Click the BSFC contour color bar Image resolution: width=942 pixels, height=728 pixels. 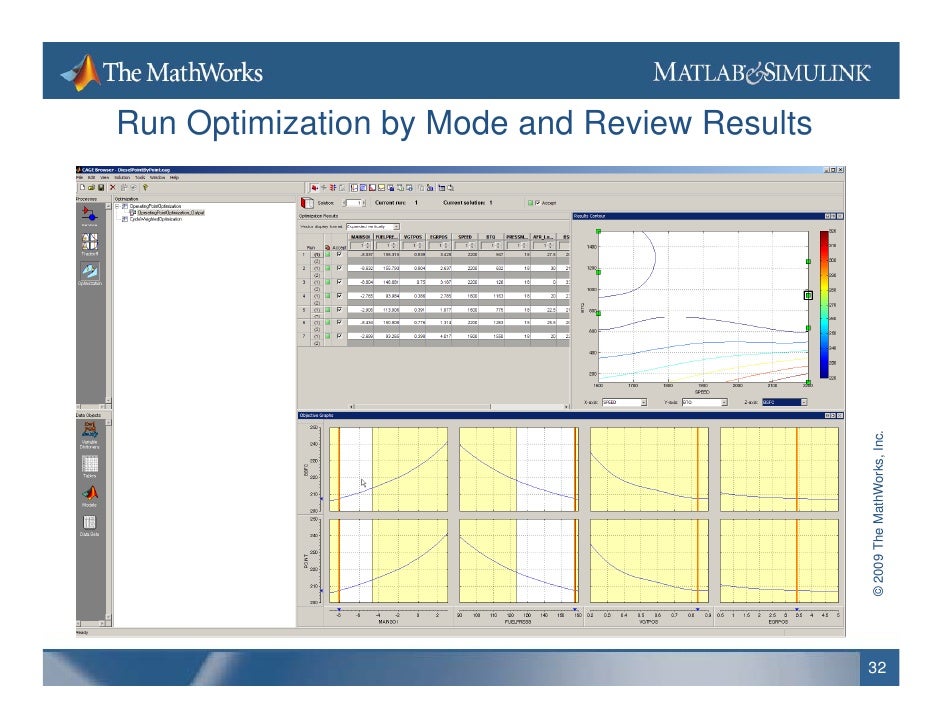tap(824, 305)
